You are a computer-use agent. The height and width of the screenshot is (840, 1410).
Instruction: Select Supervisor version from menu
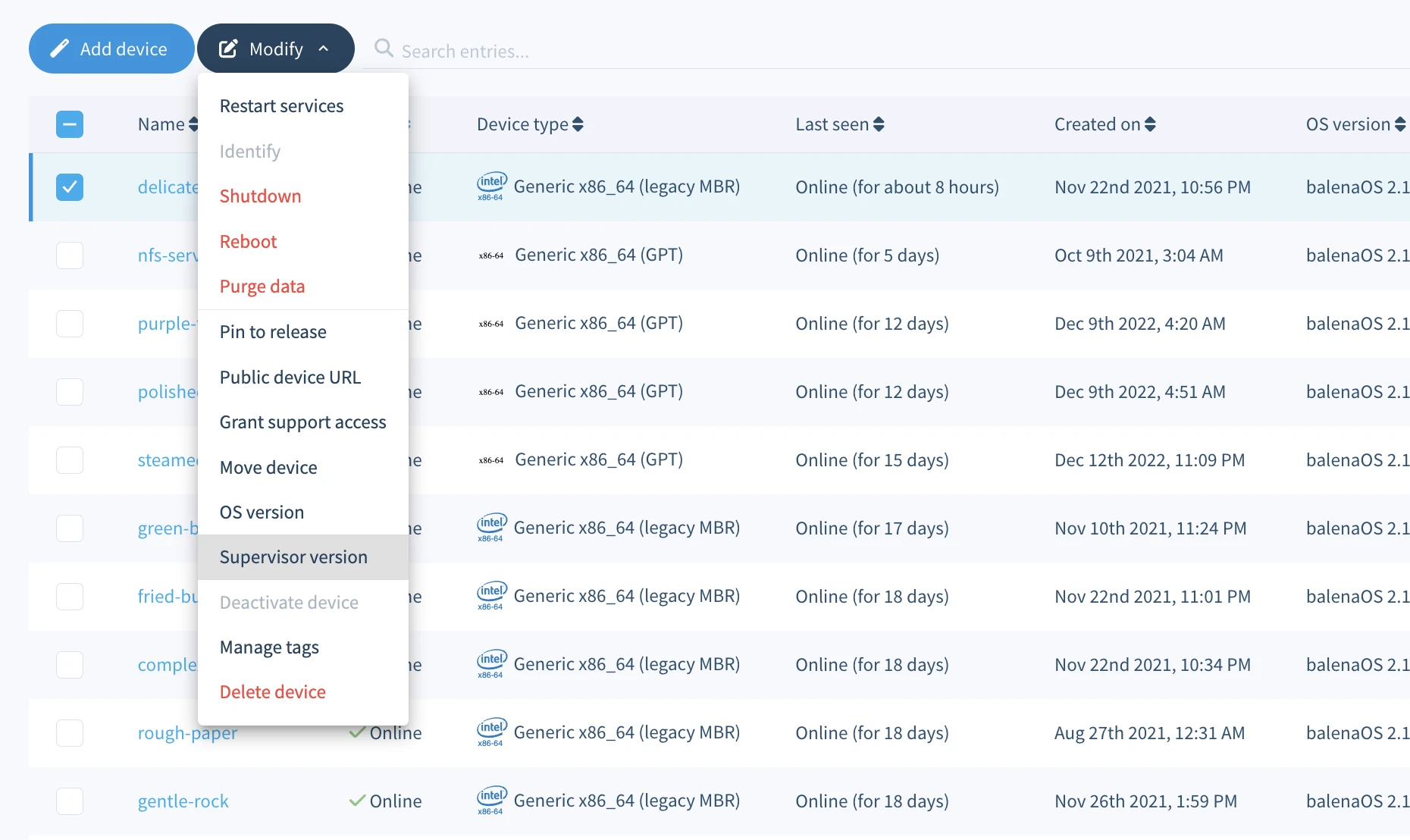click(x=293, y=557)
